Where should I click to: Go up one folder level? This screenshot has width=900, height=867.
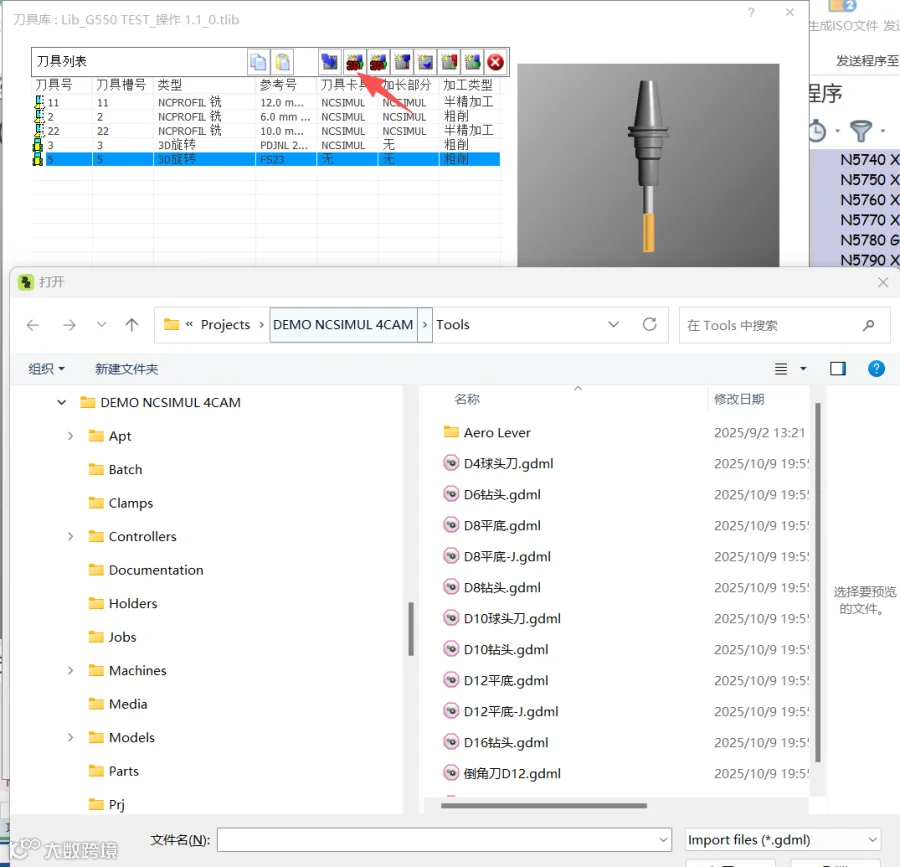[131, 325]
